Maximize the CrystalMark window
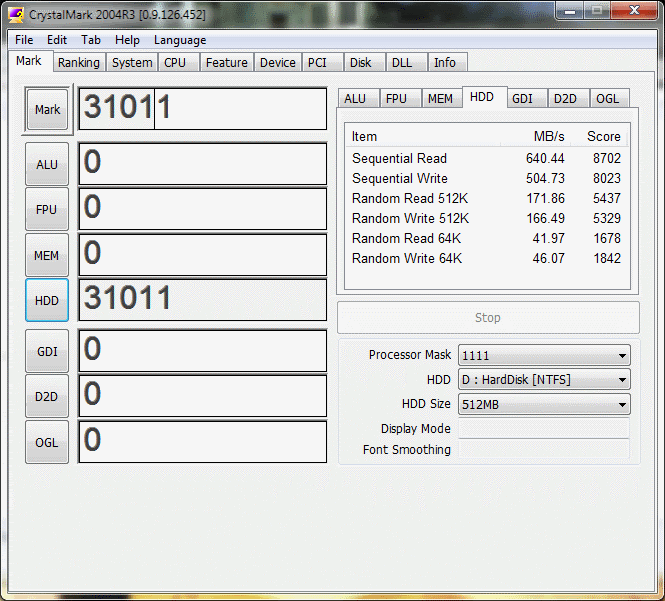The image size is (665, 601). point(597,10)
